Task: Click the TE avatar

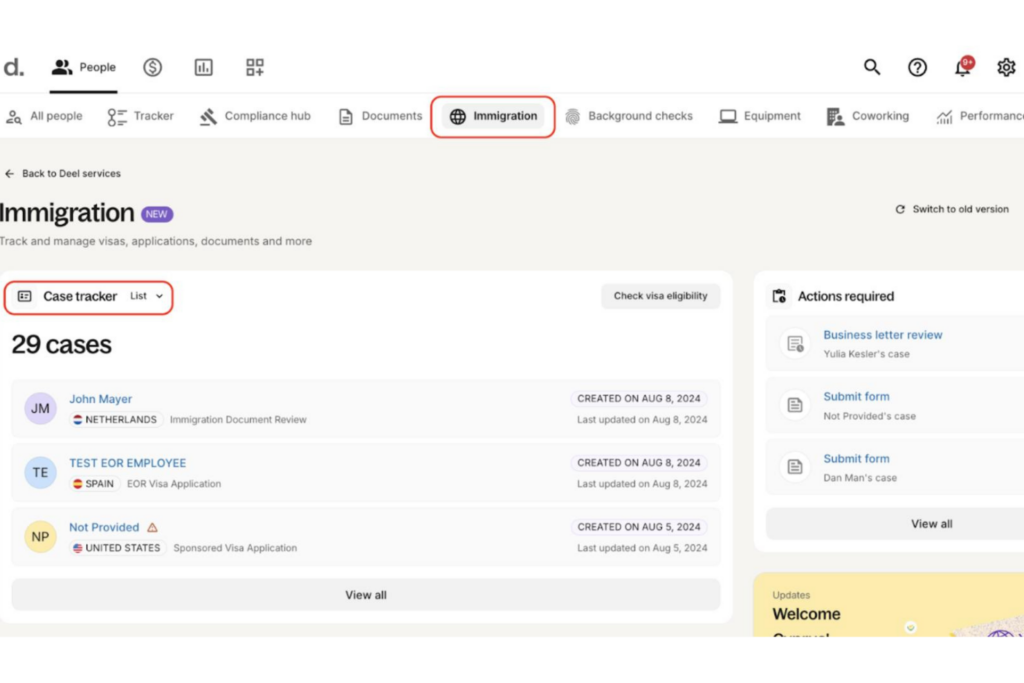Action: 40,472
